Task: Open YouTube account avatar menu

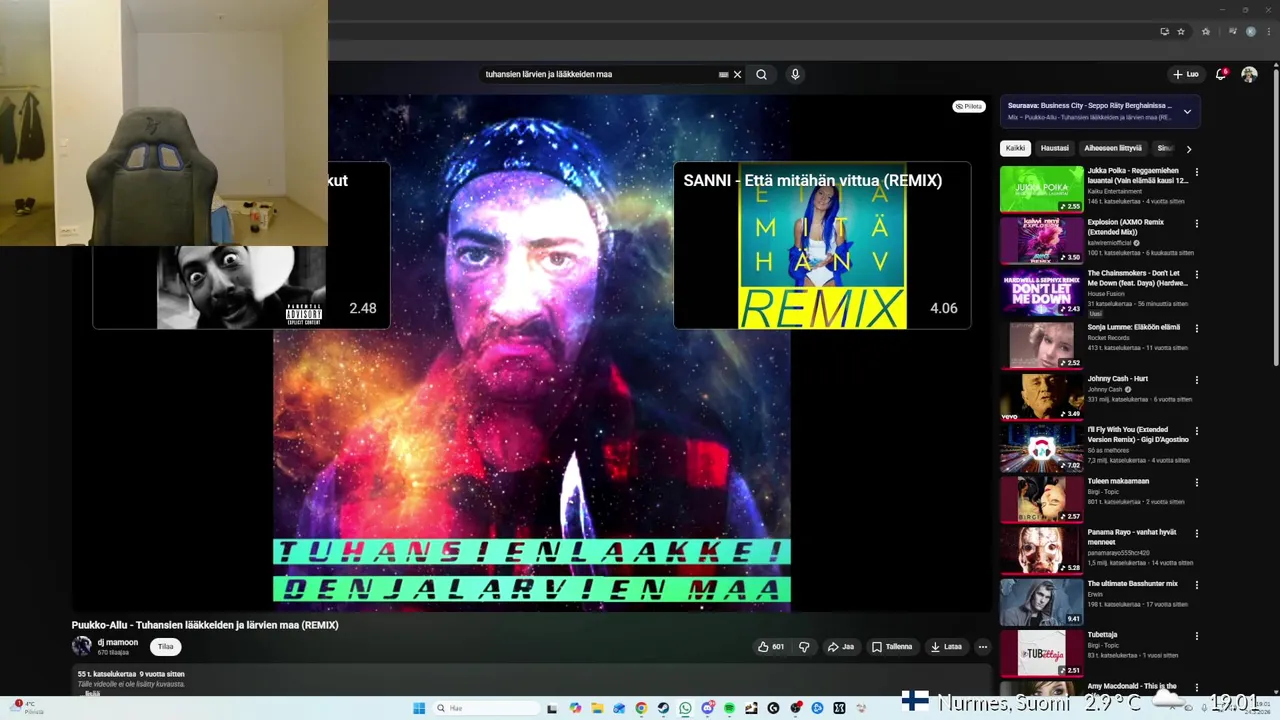Action: (1249, 74)
